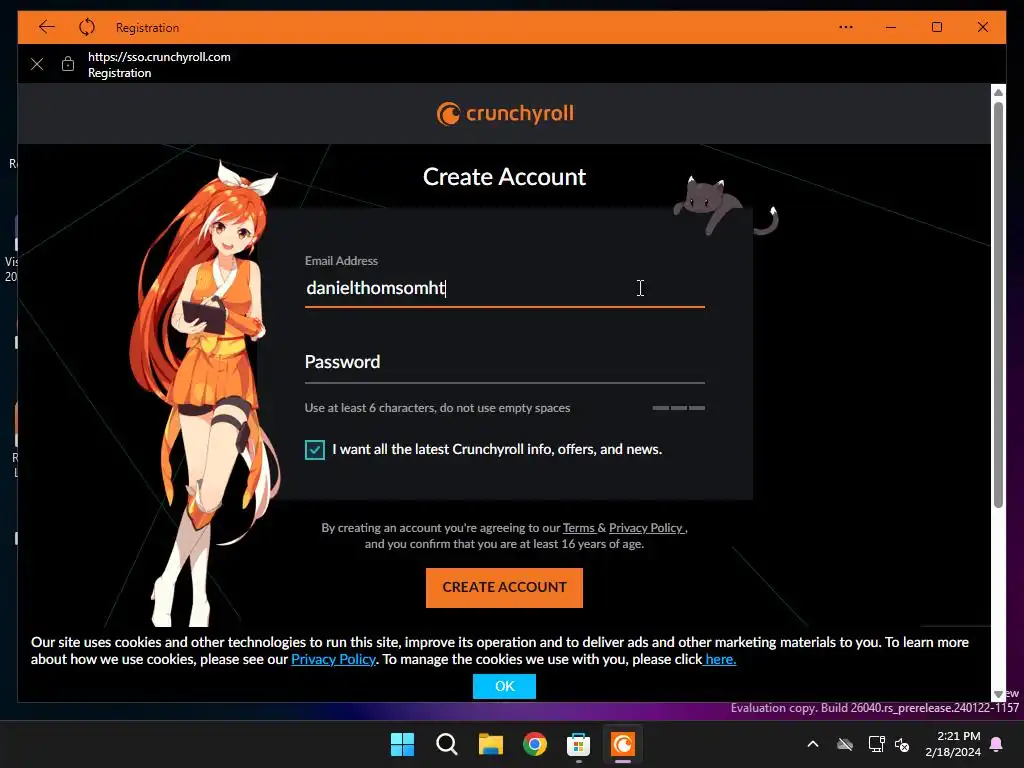The height and width of the screenshot is (768, 1024).
Task: Click the Registration title in the orange bar
Action: (x=148, y=27)
